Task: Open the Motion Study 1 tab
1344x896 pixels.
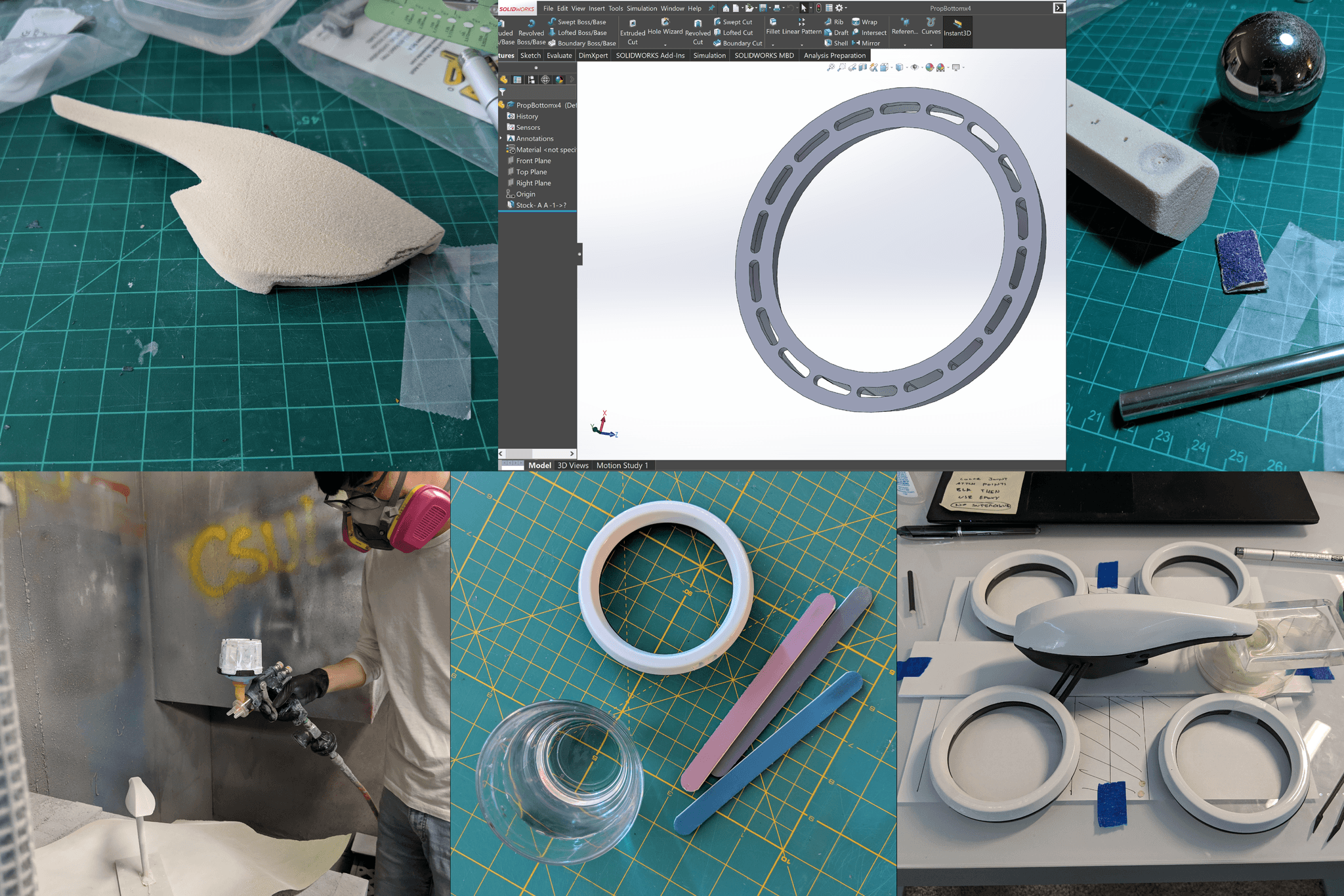Action: point(621,465)
